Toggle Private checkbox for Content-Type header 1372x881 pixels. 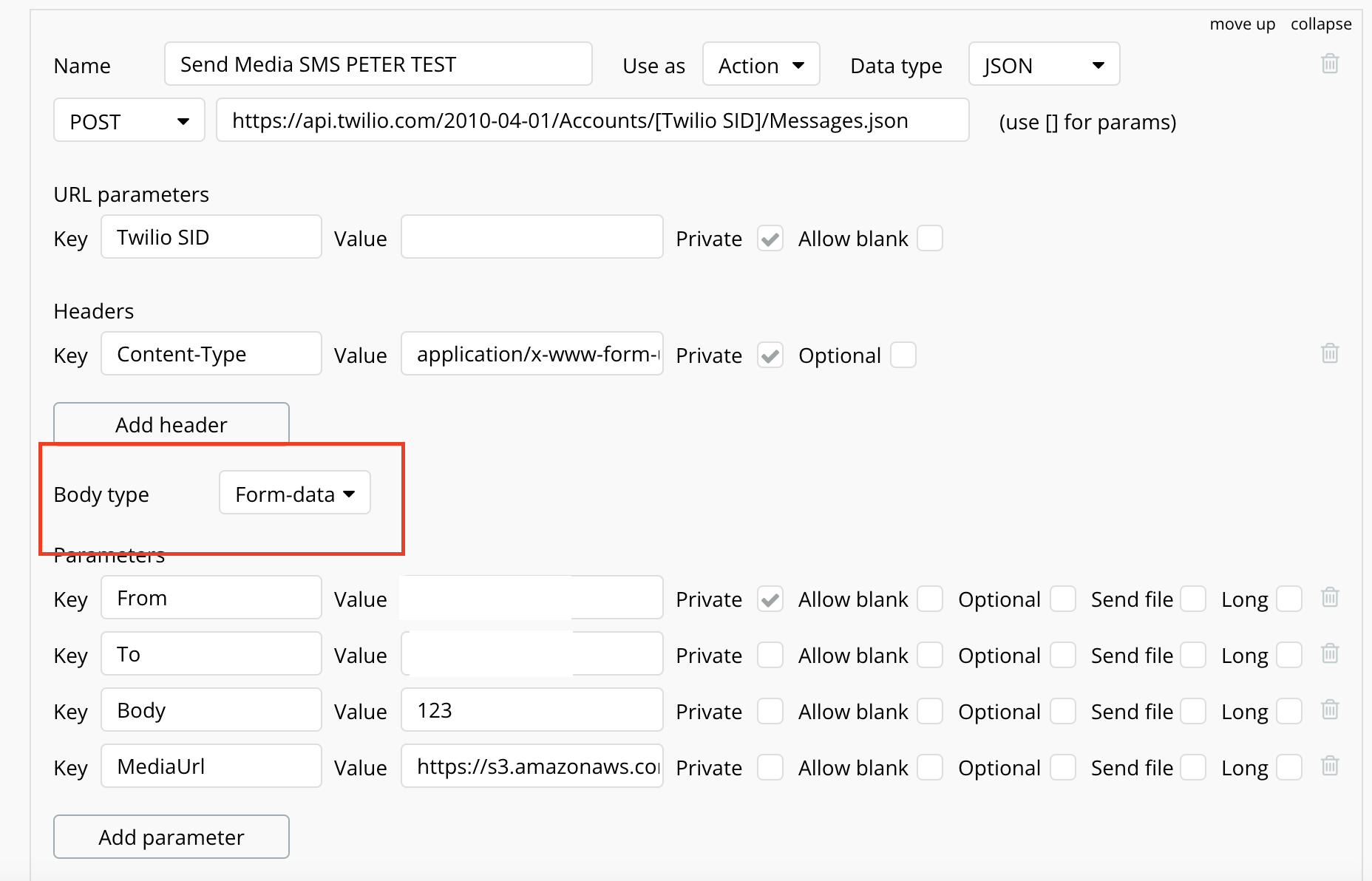coord(770,356)
